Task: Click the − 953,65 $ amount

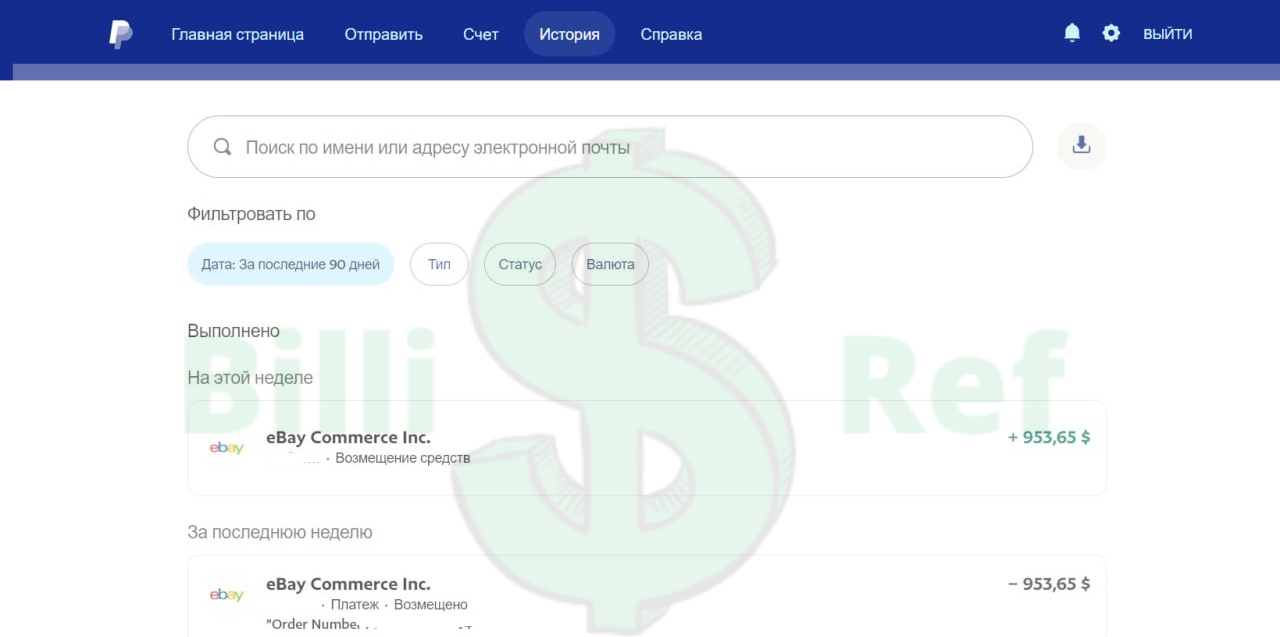Action: point(1049,584)
